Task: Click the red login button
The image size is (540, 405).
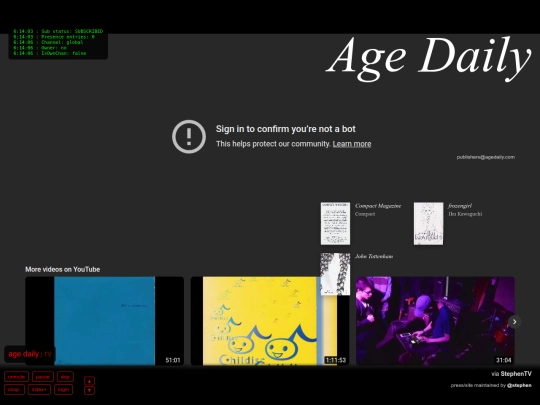Action: [63, 390]
